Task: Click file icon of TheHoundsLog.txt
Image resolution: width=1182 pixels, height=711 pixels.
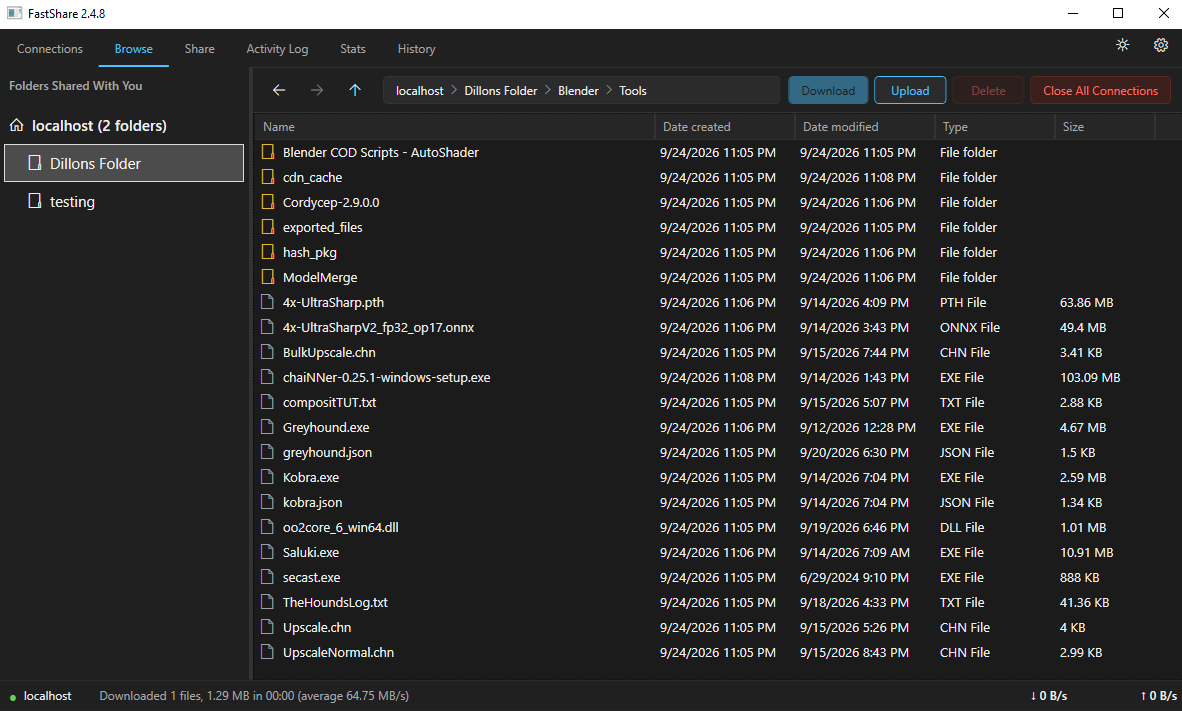Action: [x=267, y=602]
